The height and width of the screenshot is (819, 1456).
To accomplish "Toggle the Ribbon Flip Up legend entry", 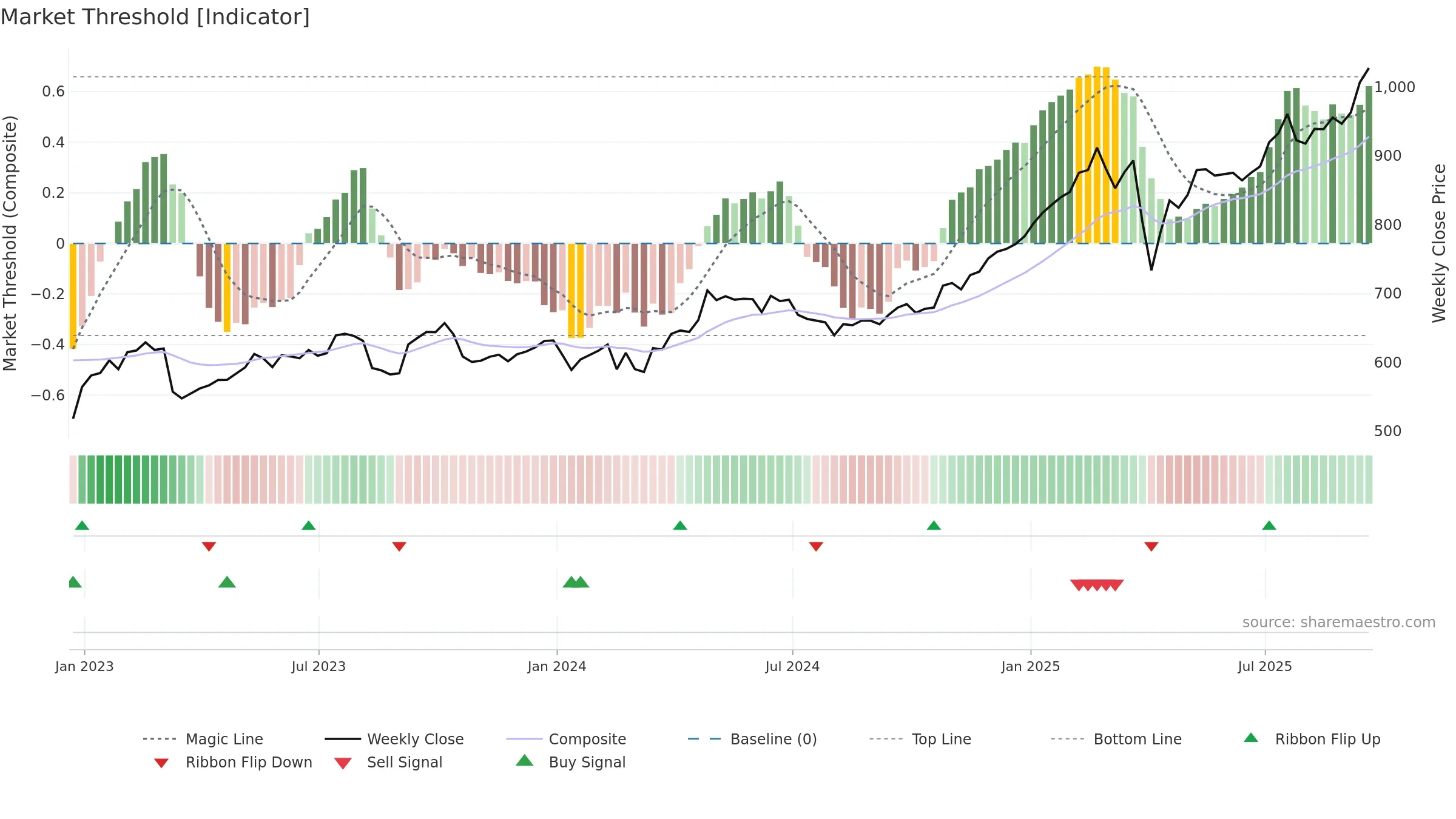I will coord(1312,739).
